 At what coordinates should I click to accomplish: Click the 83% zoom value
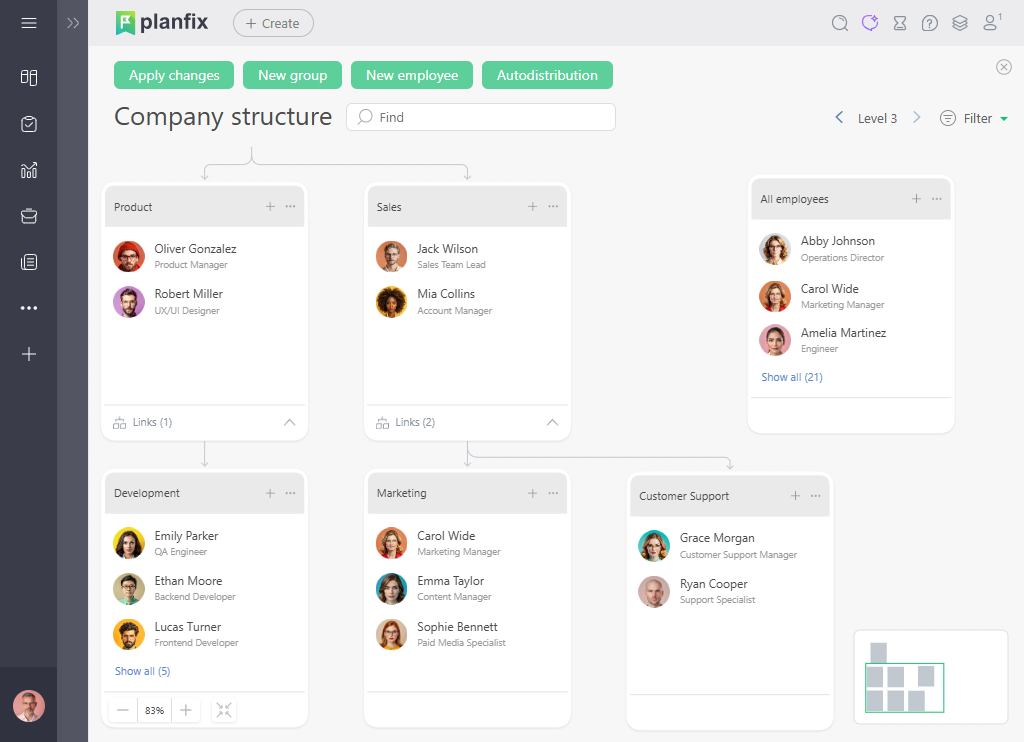coord(155,710)
